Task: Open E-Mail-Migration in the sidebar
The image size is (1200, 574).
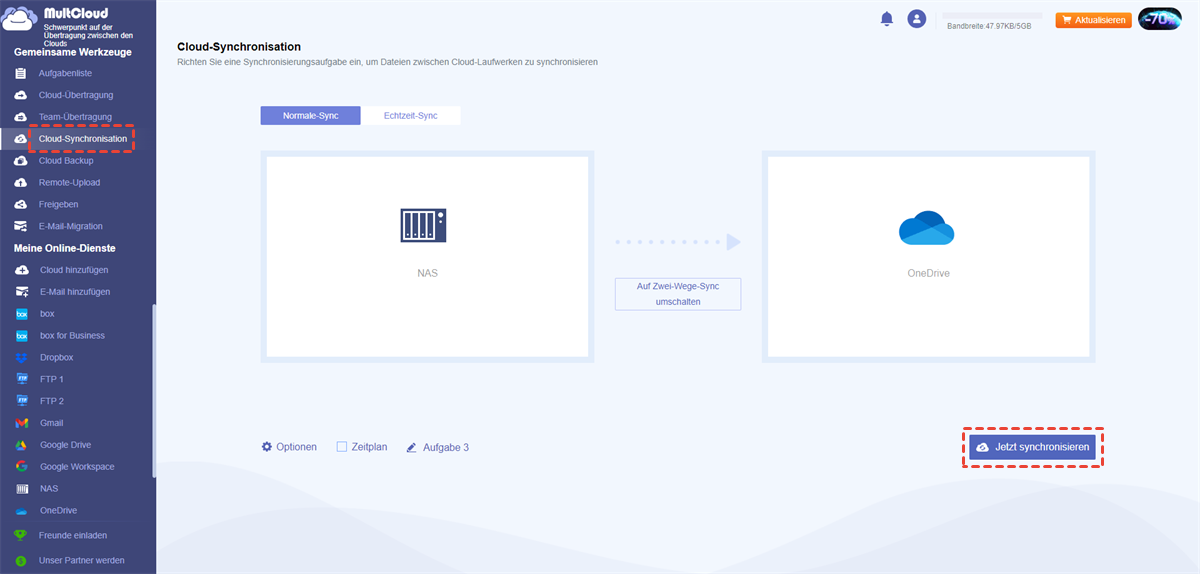Action: 71,227
